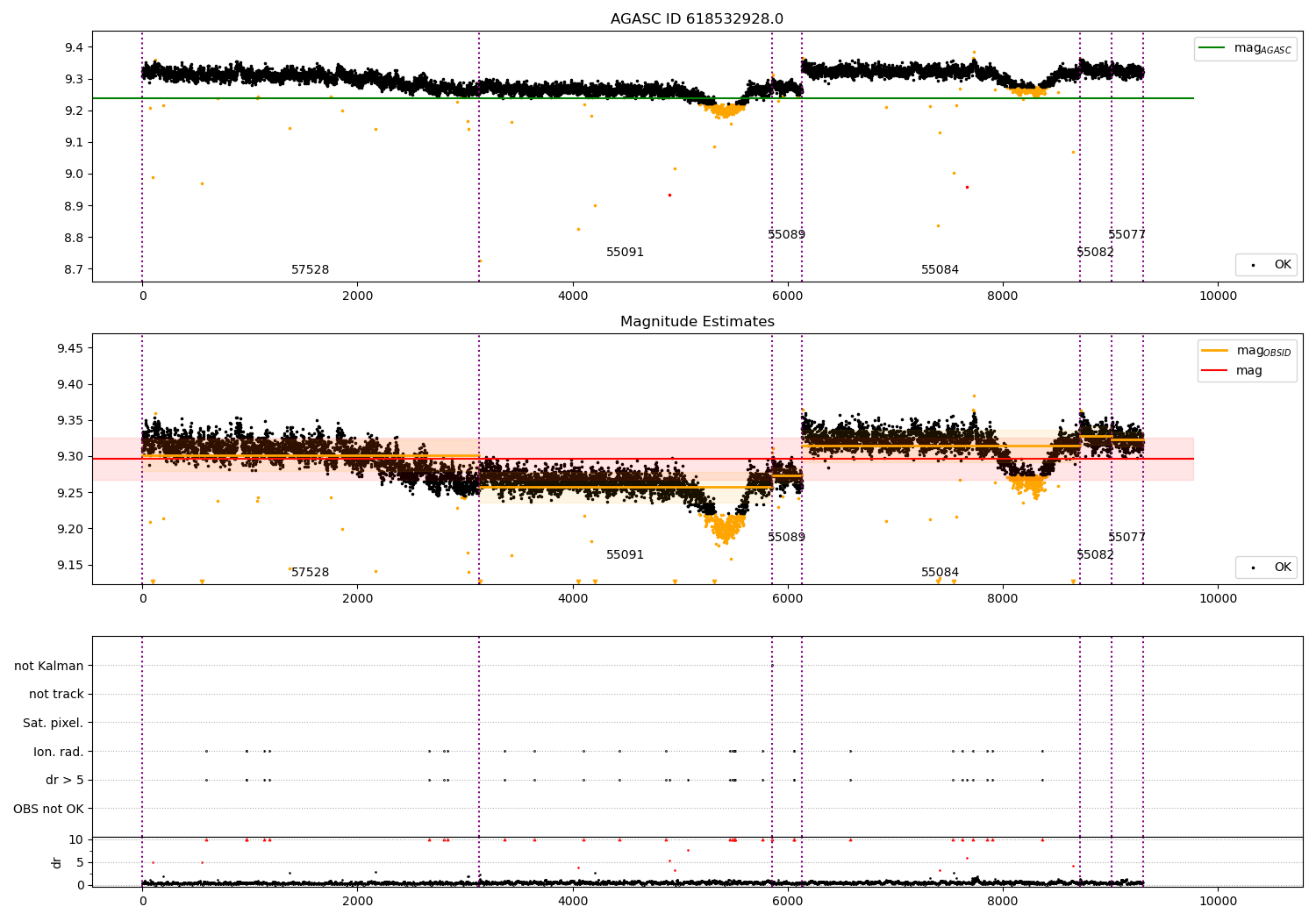1316x921 pixels.
Task: Click obsid 55082 in Magnitude Estimates plot
Action: tap(1096, 555)
